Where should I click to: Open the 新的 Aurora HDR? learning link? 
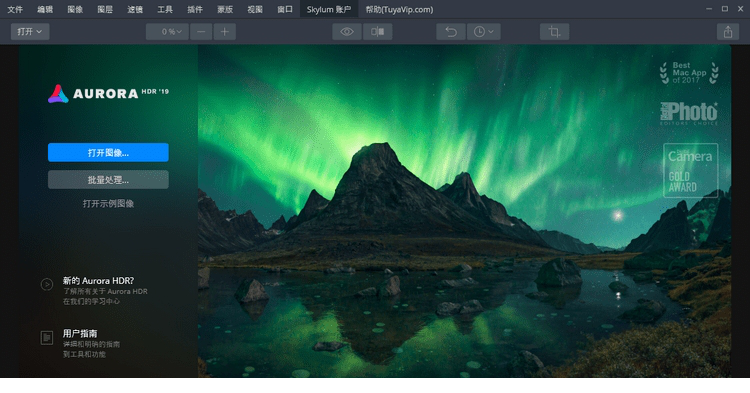(x=99, y=281)
